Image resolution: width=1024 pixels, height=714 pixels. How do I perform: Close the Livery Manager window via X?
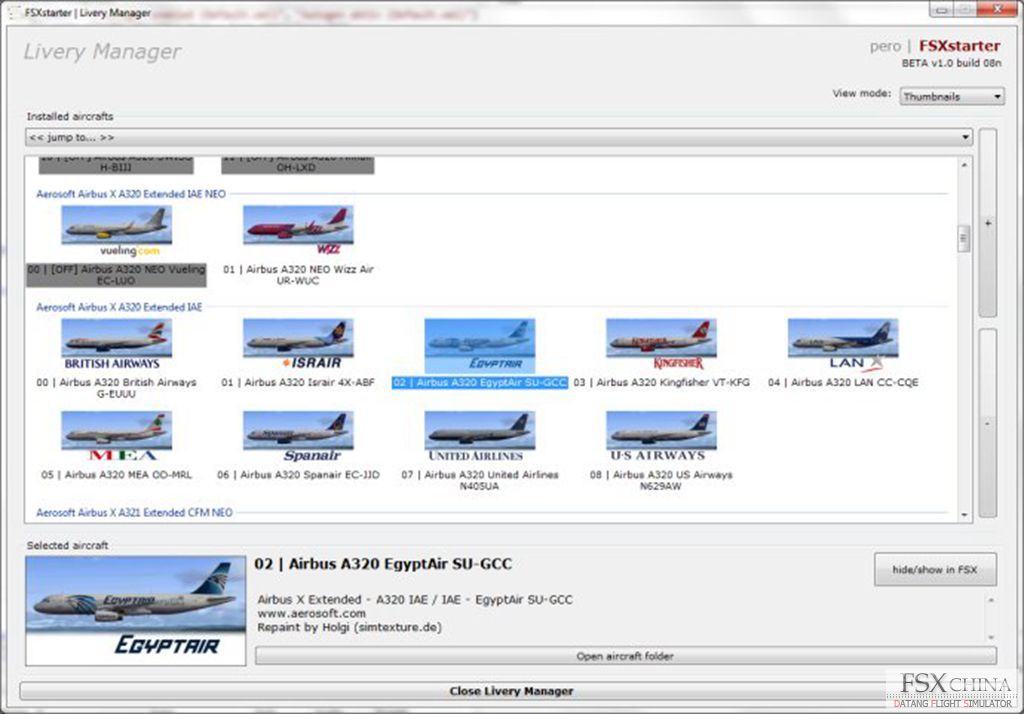(997, 9)
